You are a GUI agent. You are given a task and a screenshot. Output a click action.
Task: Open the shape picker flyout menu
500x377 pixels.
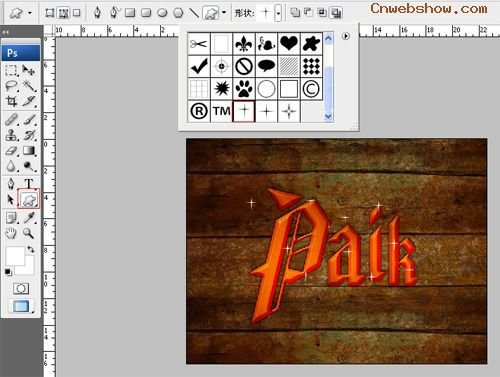point(346,36)
